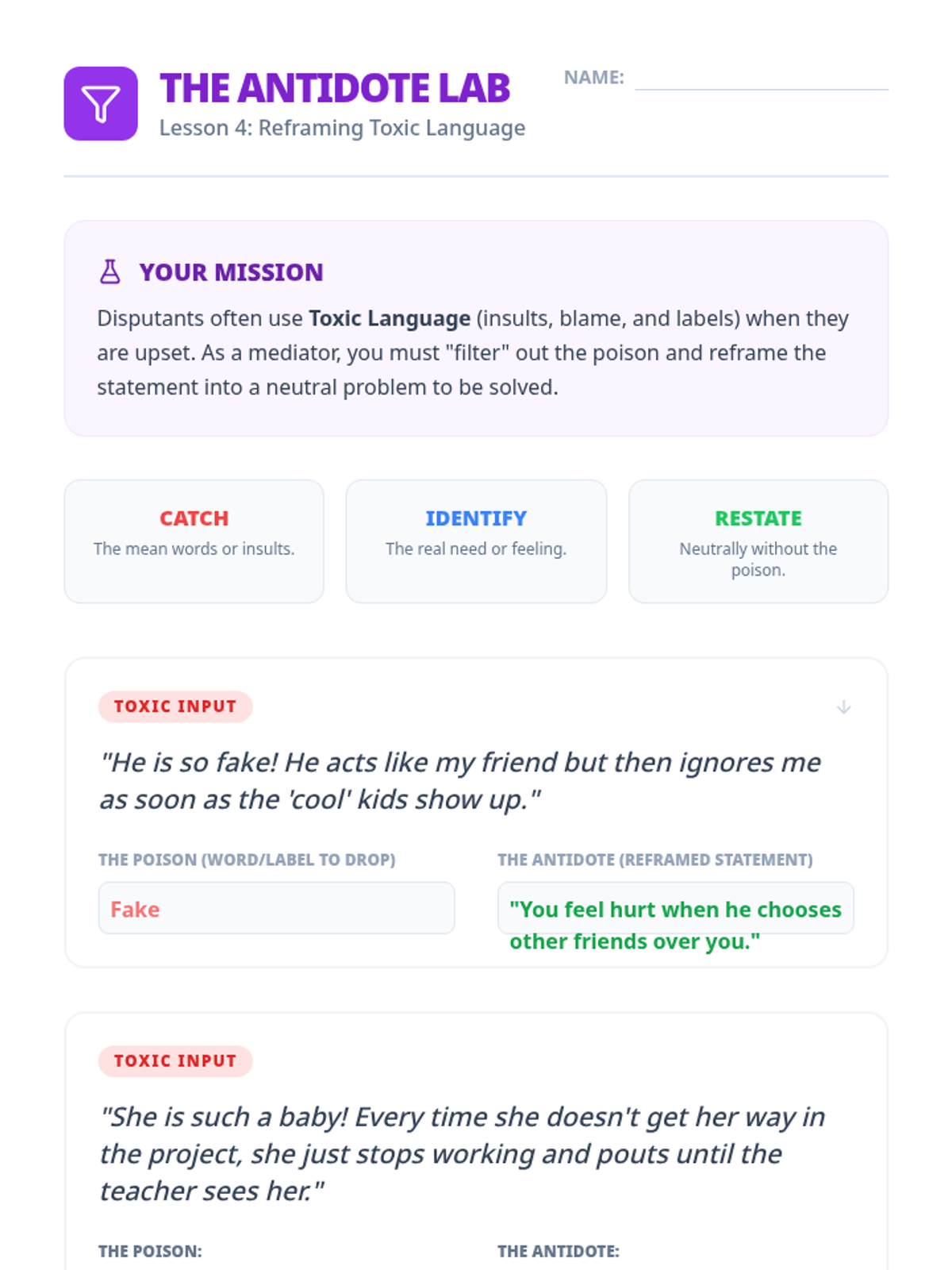Click the 'YOUR MISSION' heading
The height and width of the screenshot is (1270, 952).
coord(231,272)
